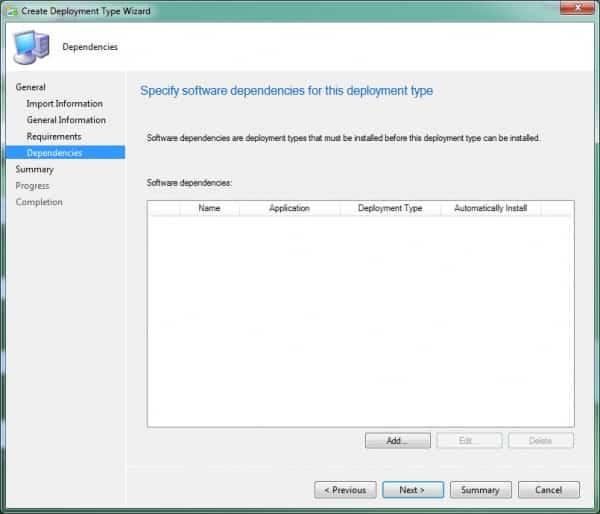Go back with the < Previous button
Image resolution: width=600 pixels, height=514 pixels.
click(345, 490)
